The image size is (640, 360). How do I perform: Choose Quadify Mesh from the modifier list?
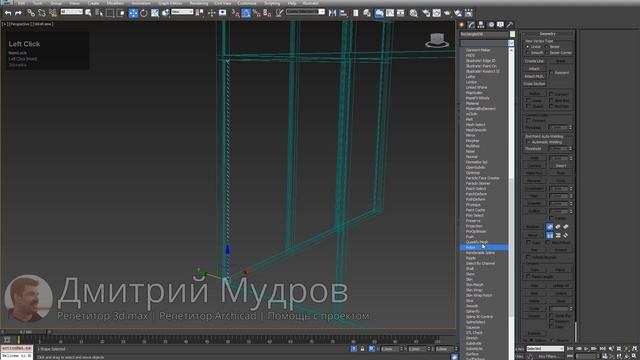coord(477,242)
